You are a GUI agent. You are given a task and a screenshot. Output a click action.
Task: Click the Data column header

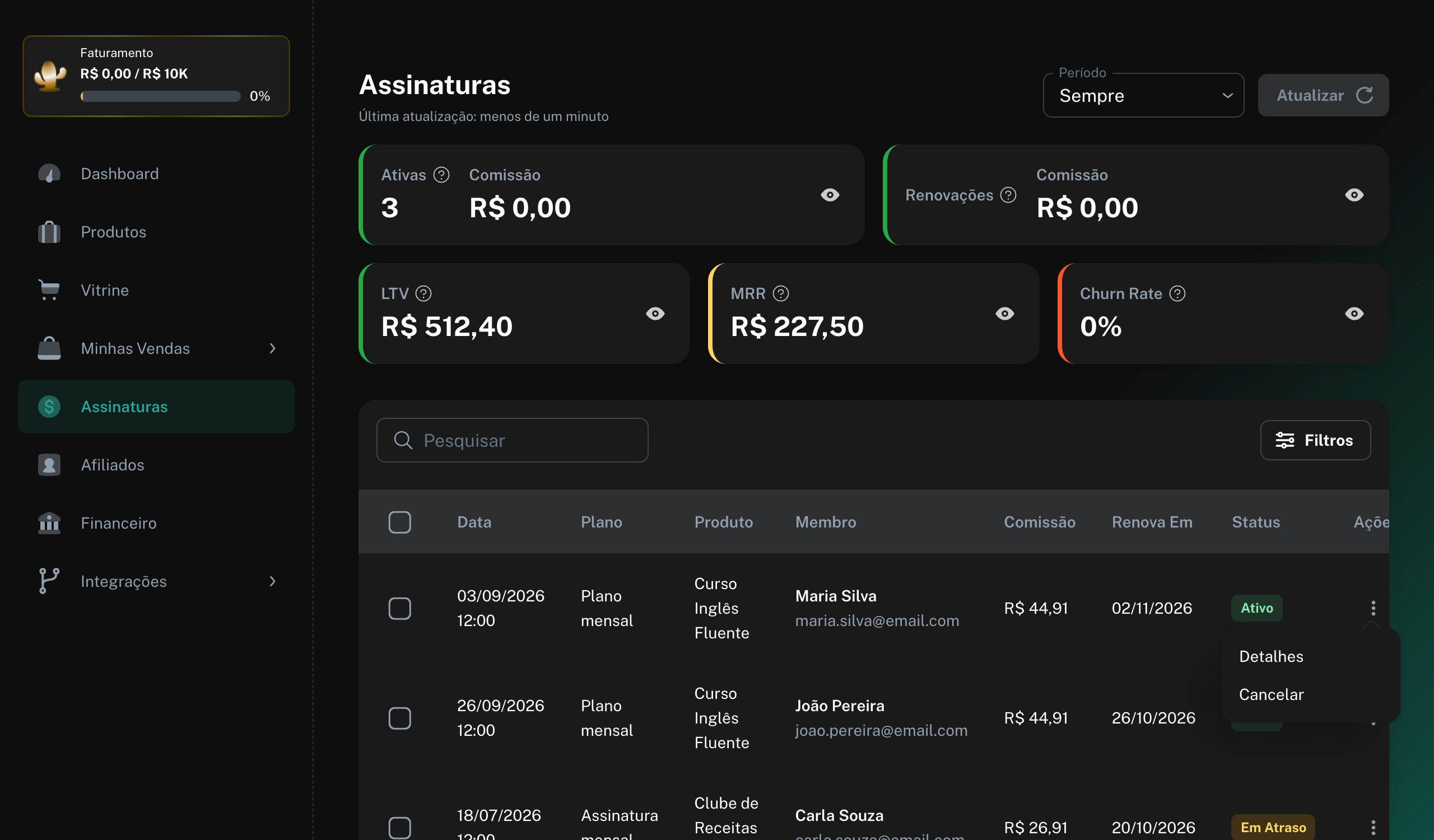pyautogui.click(x=474, y=522)
